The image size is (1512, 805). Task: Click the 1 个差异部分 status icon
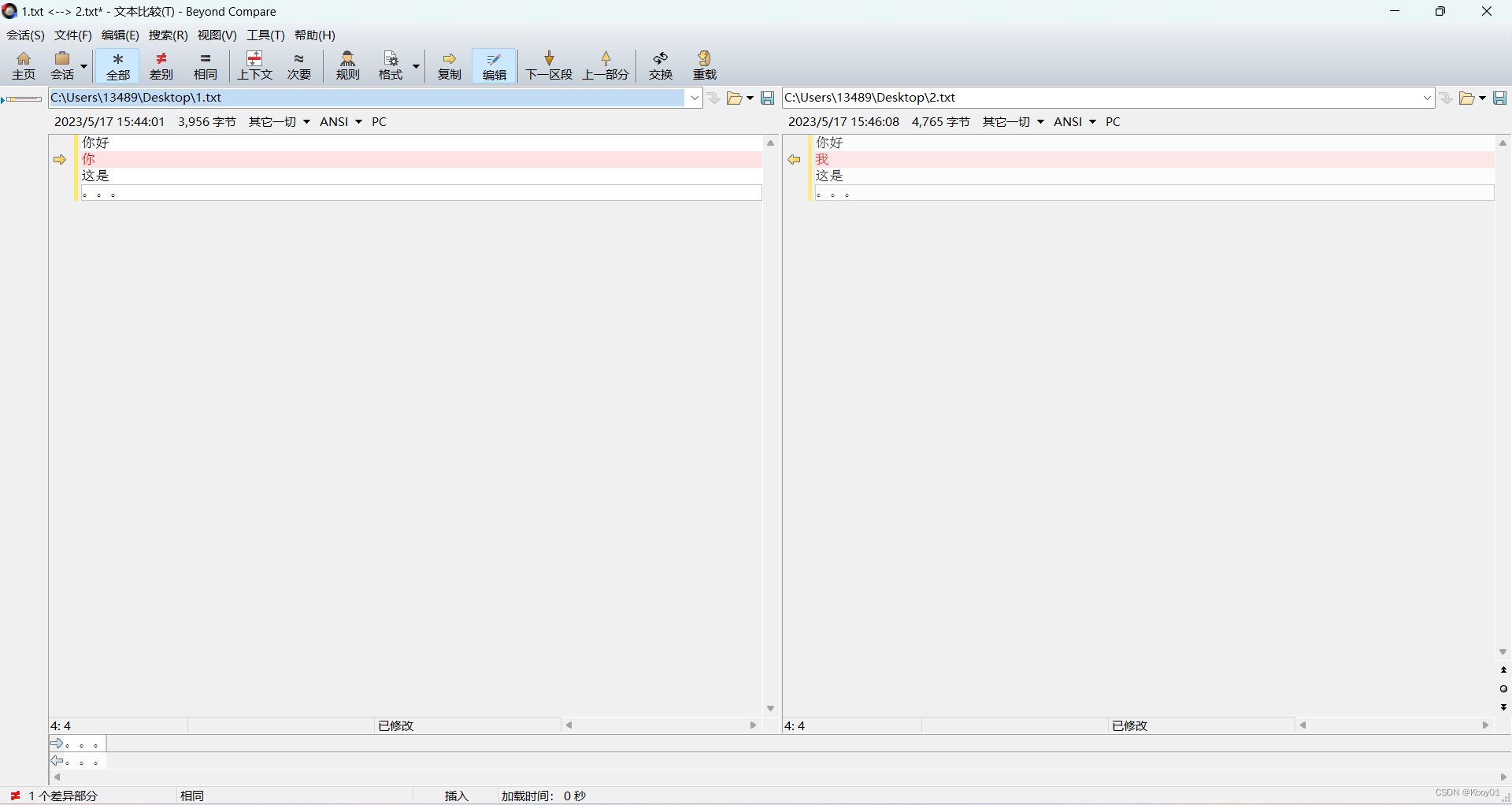pos(15,796)
